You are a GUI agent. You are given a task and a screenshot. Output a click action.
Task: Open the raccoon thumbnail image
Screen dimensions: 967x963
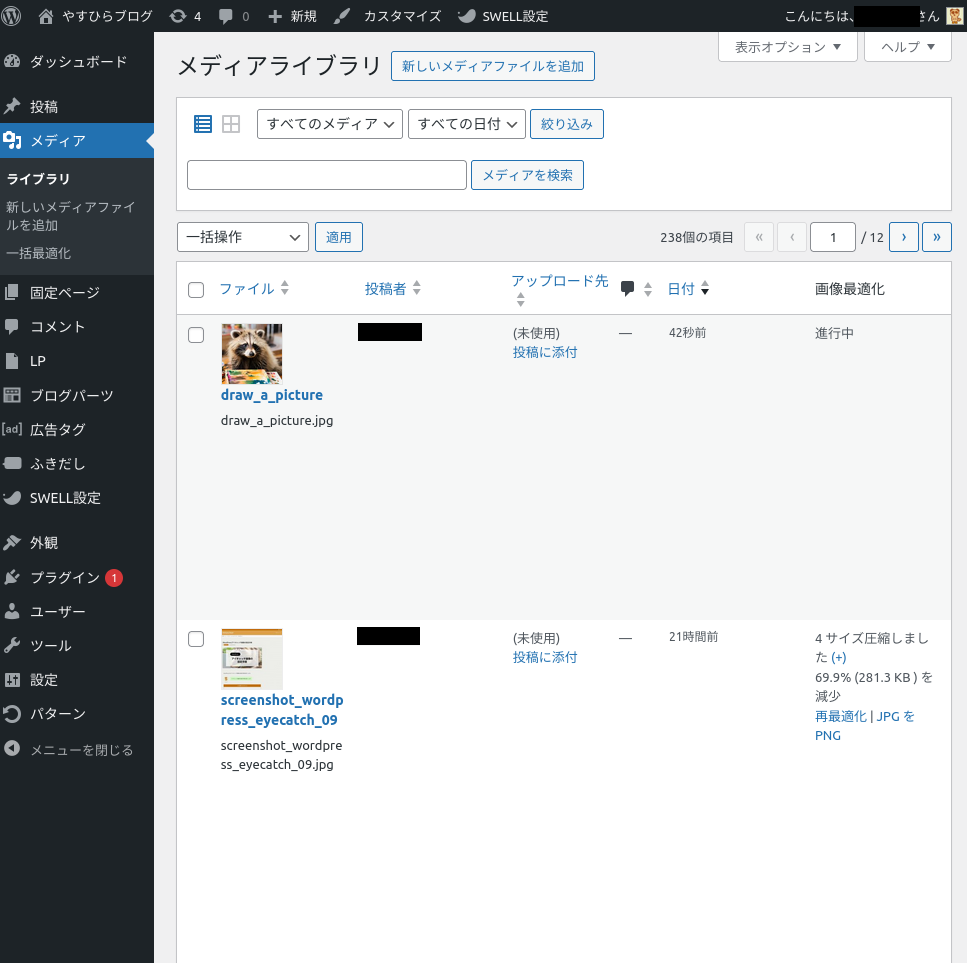(x=252, y=354)
